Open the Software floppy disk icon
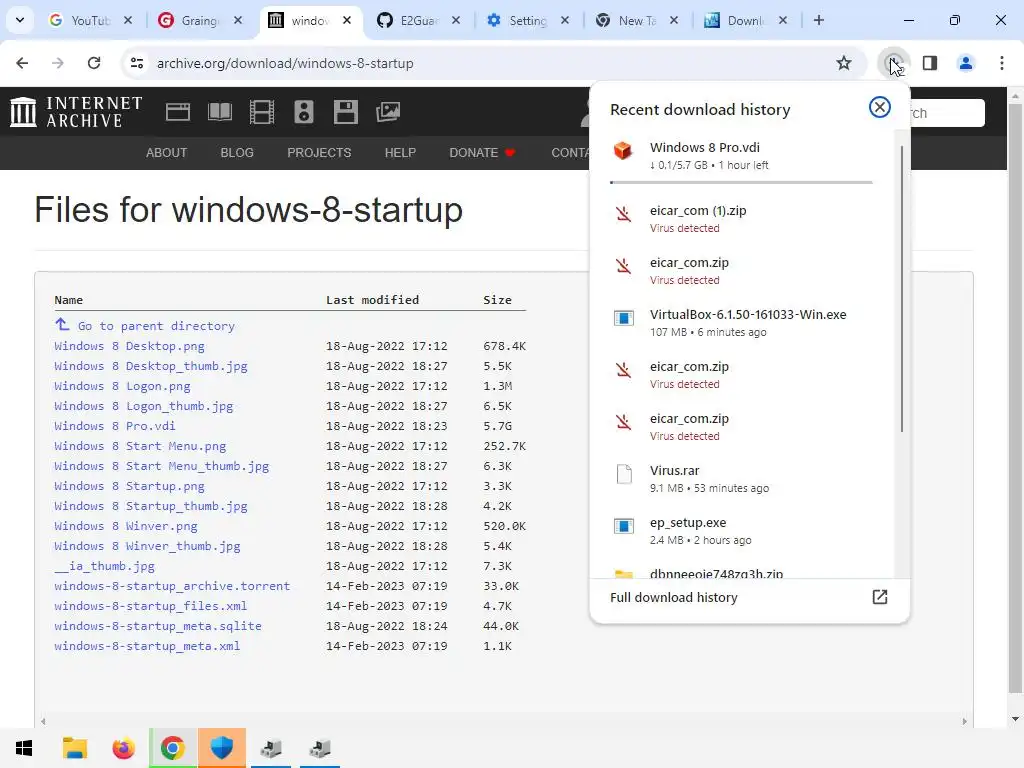The image size is (1024, 768). 345,112
